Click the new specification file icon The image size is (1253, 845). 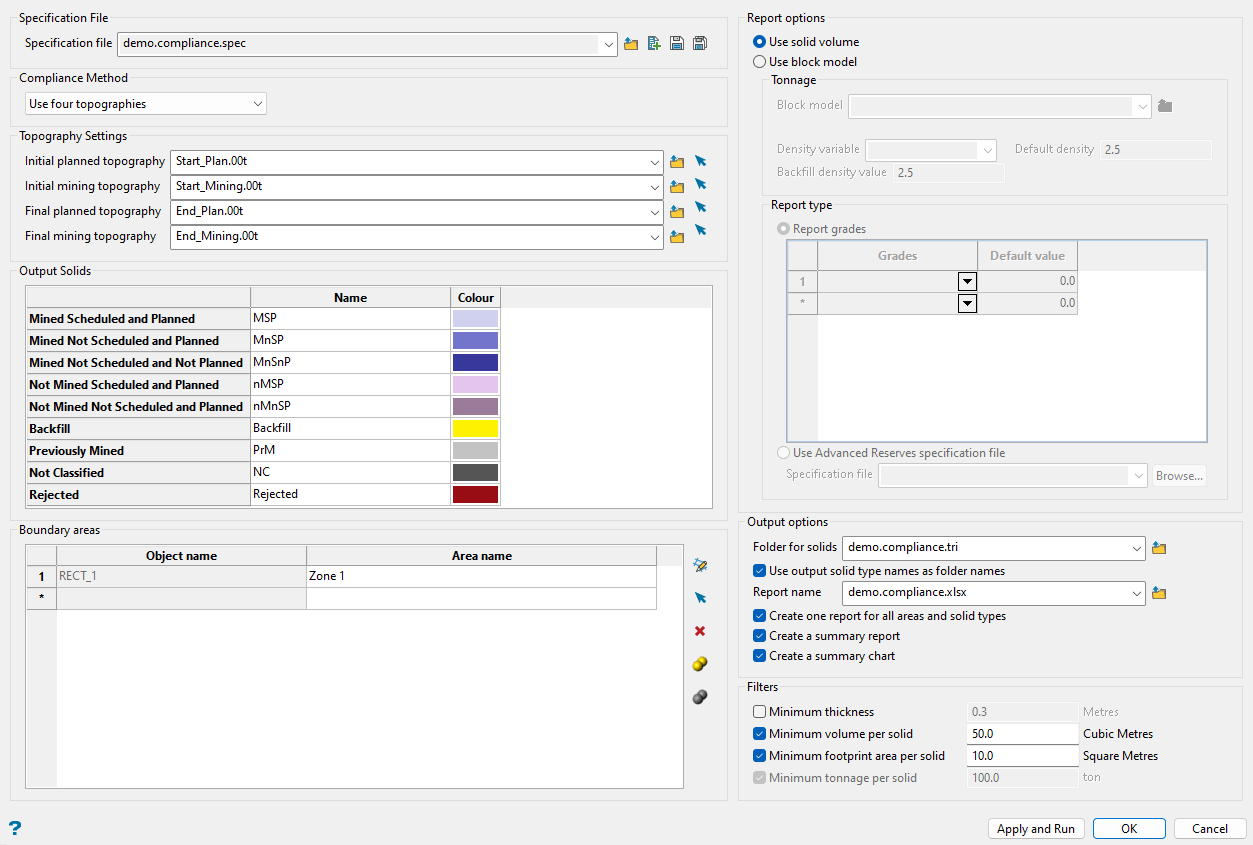click(x=654, y=43)
